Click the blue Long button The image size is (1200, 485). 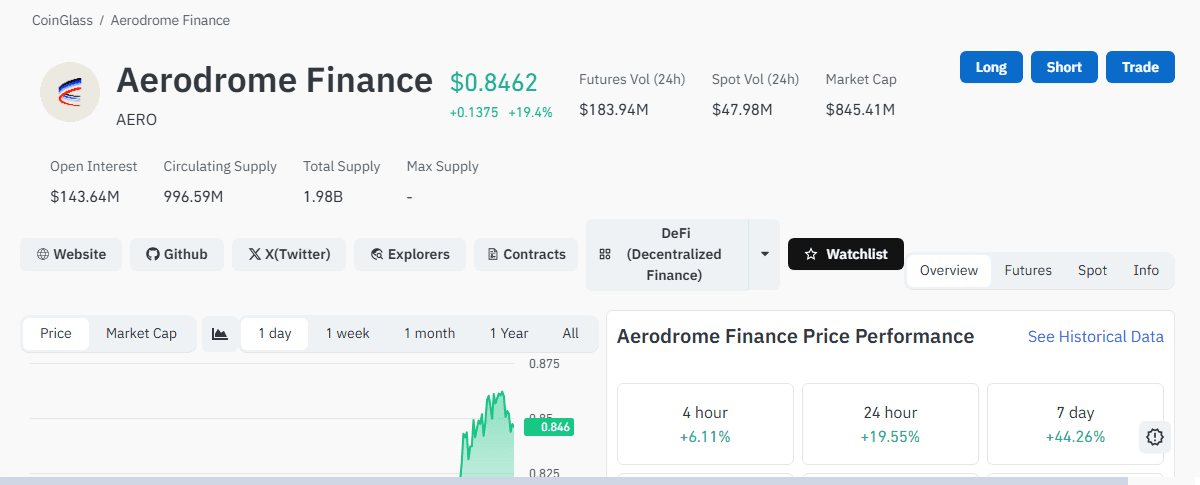point(991,67)
